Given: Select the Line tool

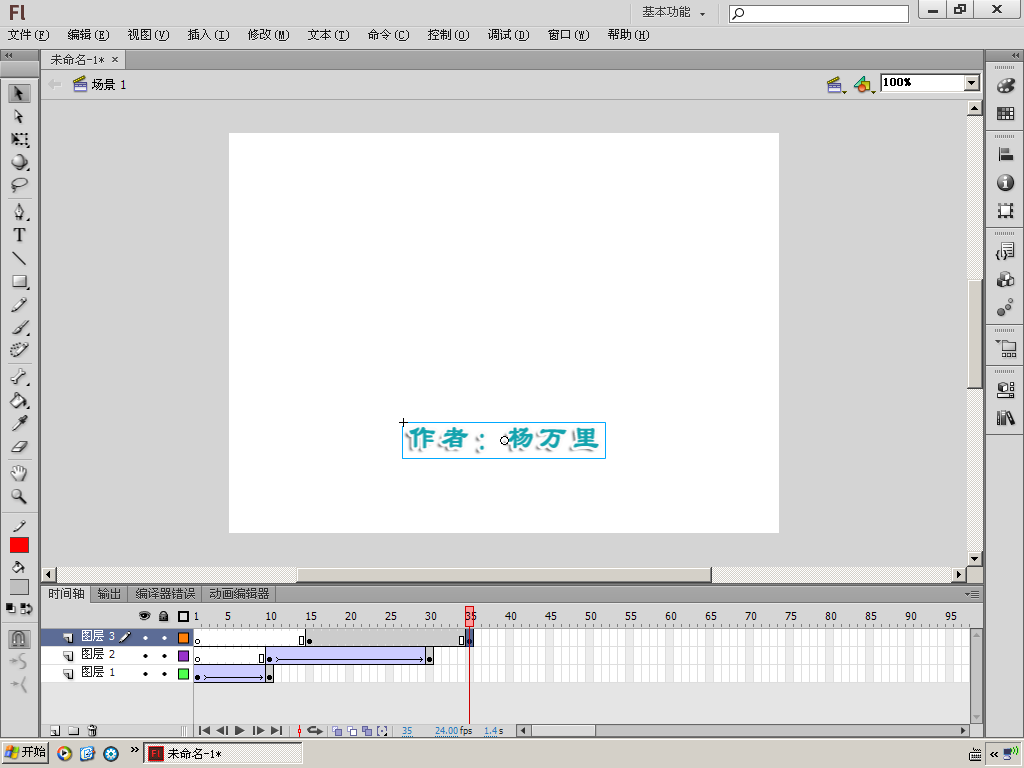Looking at the screenshot, I should pos(19,259).
